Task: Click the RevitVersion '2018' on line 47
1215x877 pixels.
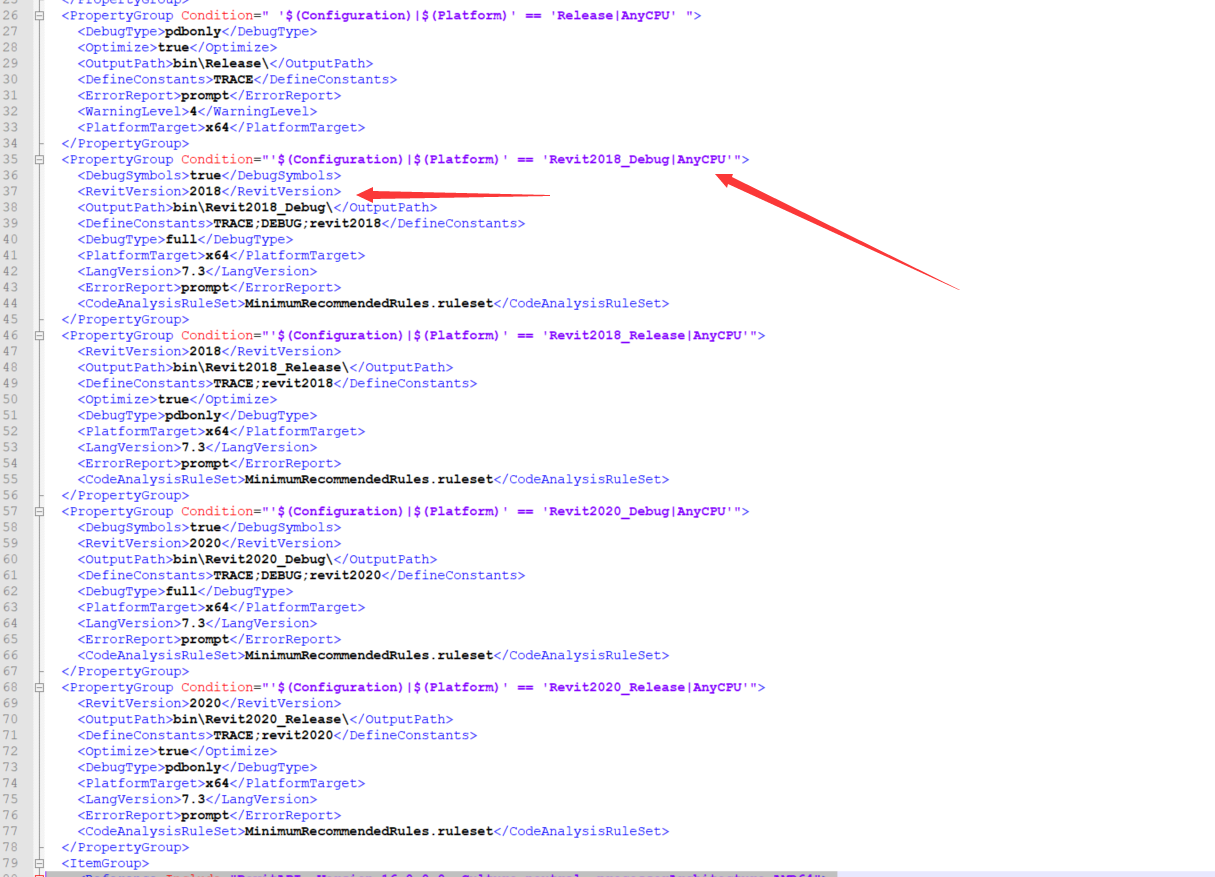Action: [x=205, y=352]
